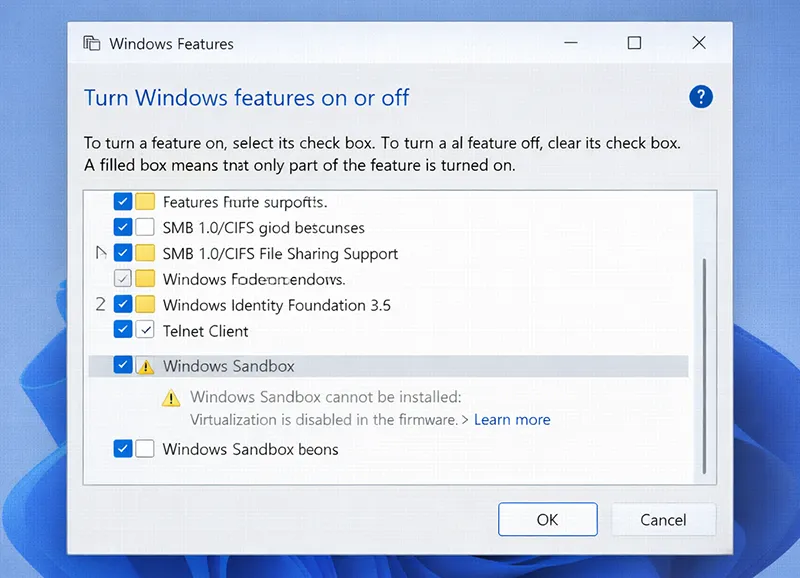Click the blue Help question mark icon
The image size is (800, 578).
pos(701,97)
